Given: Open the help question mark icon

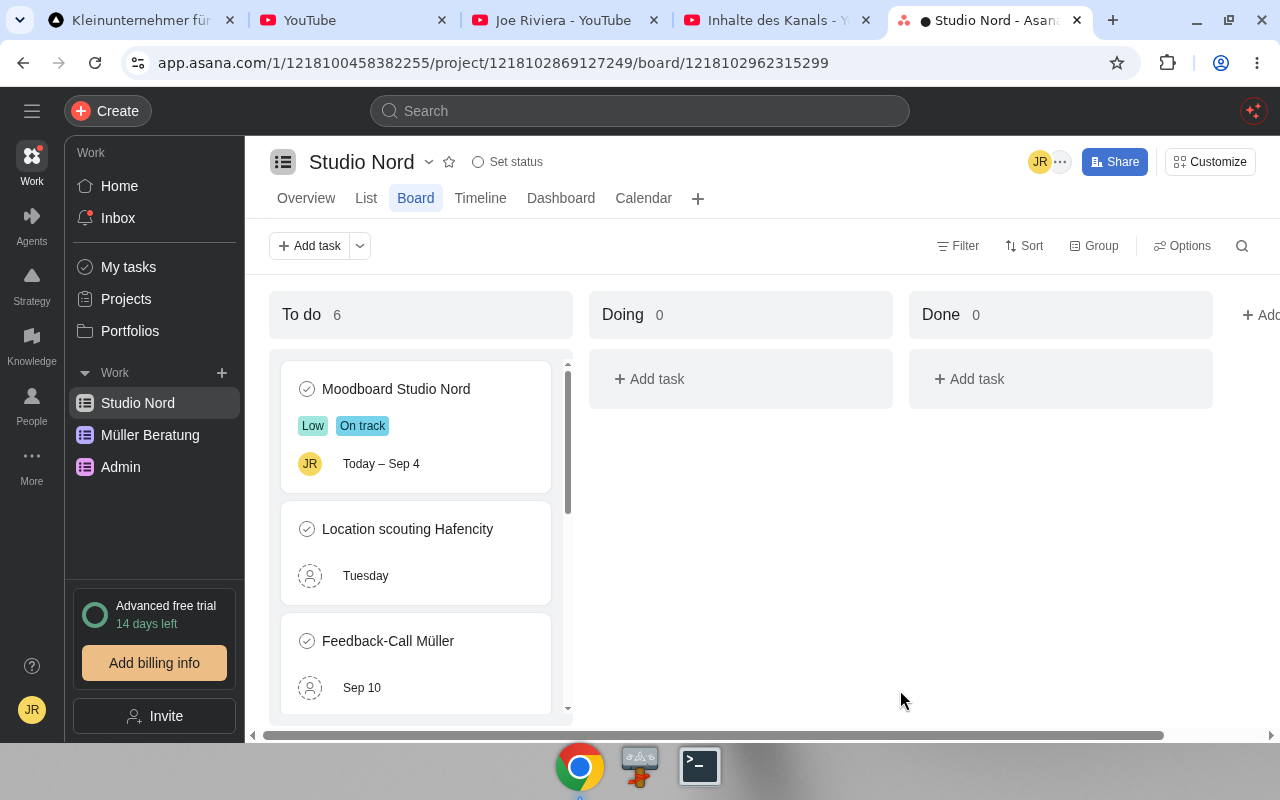Looking at the screenshot, I should coord(32,666).
